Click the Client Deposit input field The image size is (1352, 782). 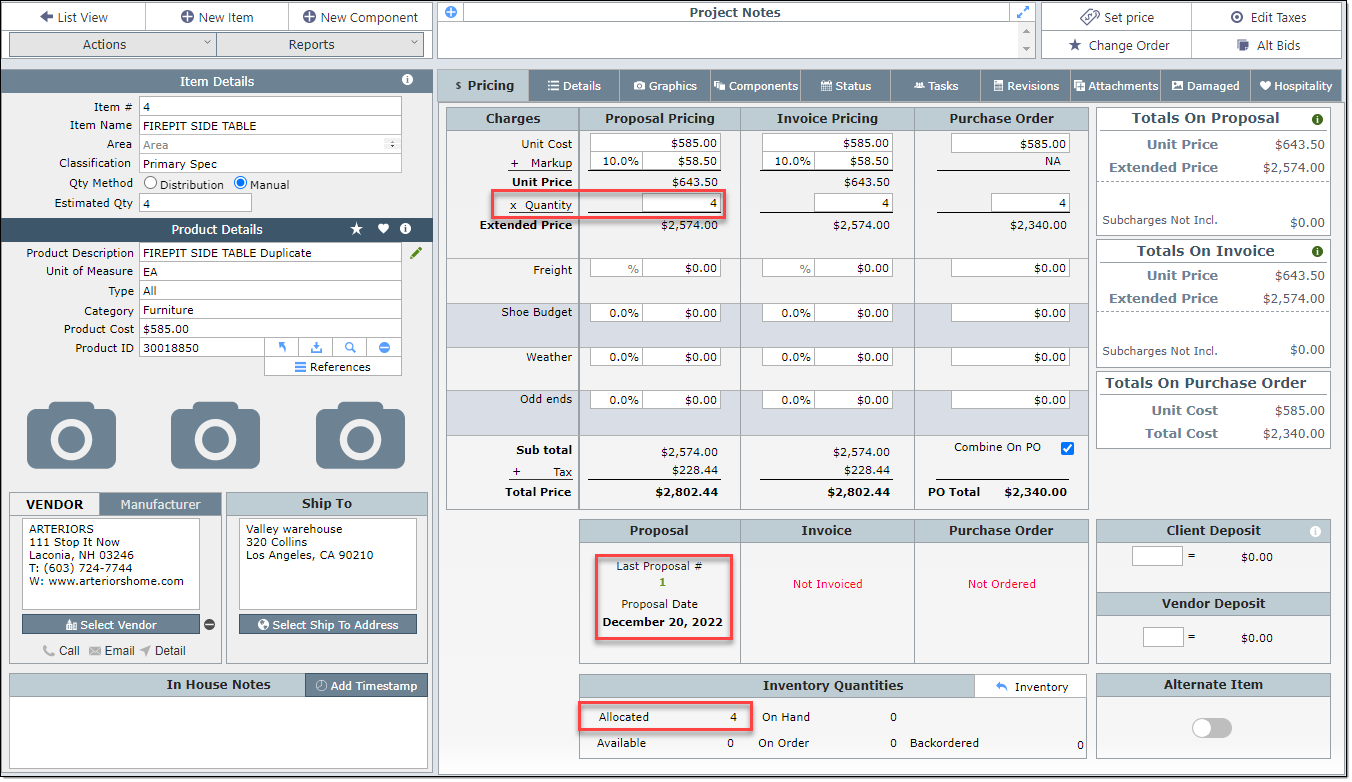[x=1157, y=556]
